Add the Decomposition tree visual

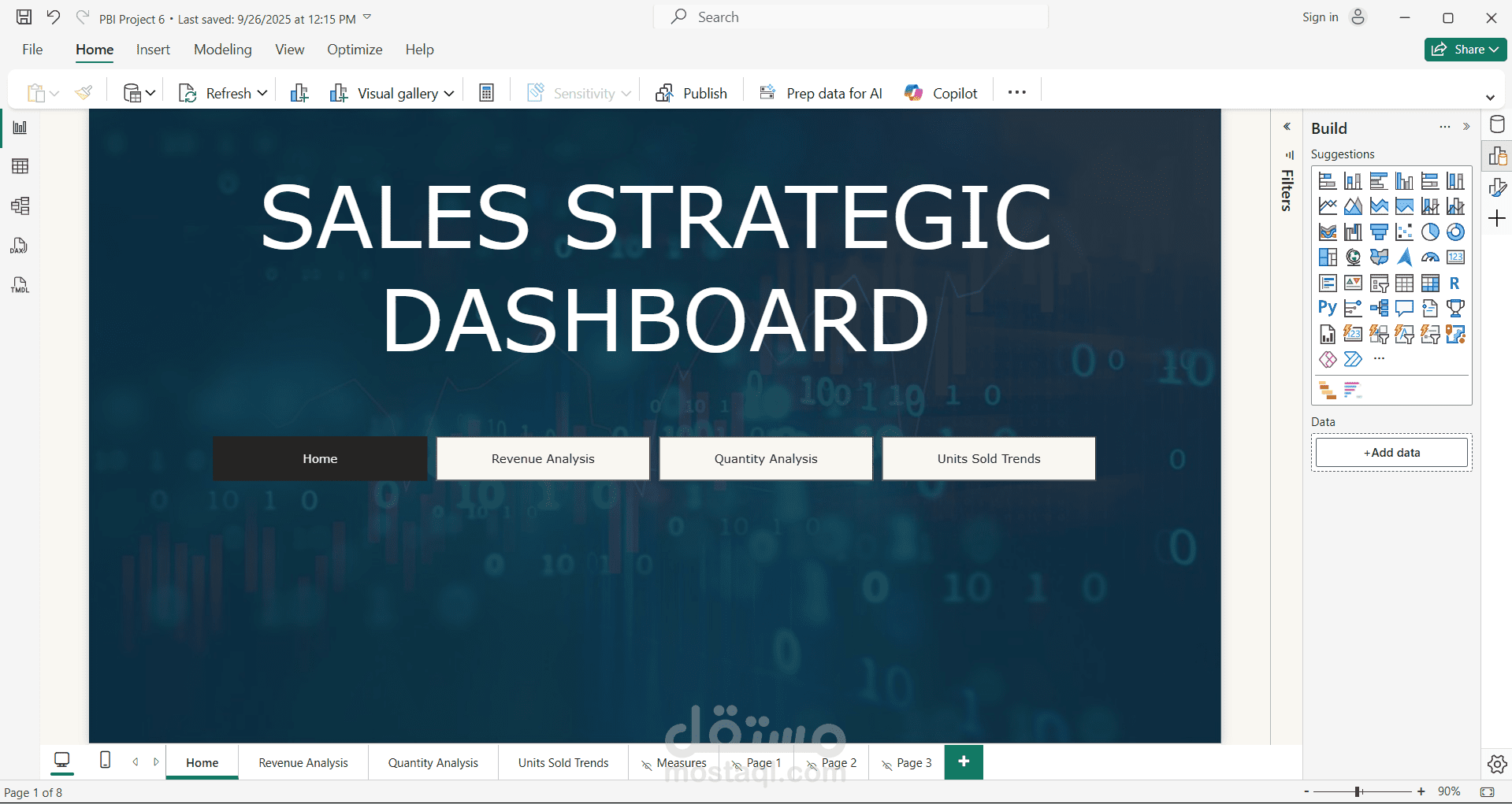point(1379,309)
